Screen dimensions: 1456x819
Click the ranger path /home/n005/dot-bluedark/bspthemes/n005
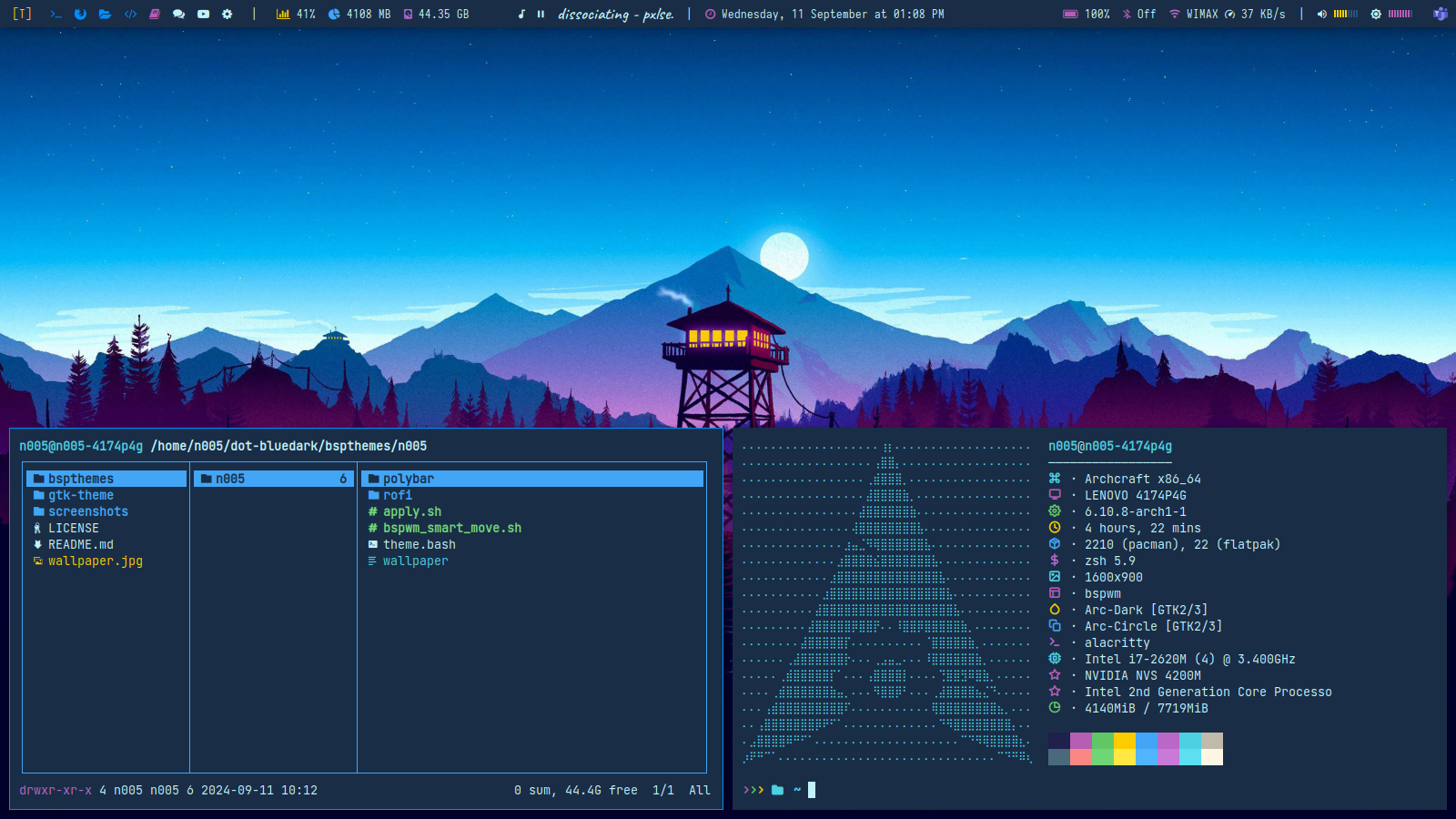coord(288,446)
